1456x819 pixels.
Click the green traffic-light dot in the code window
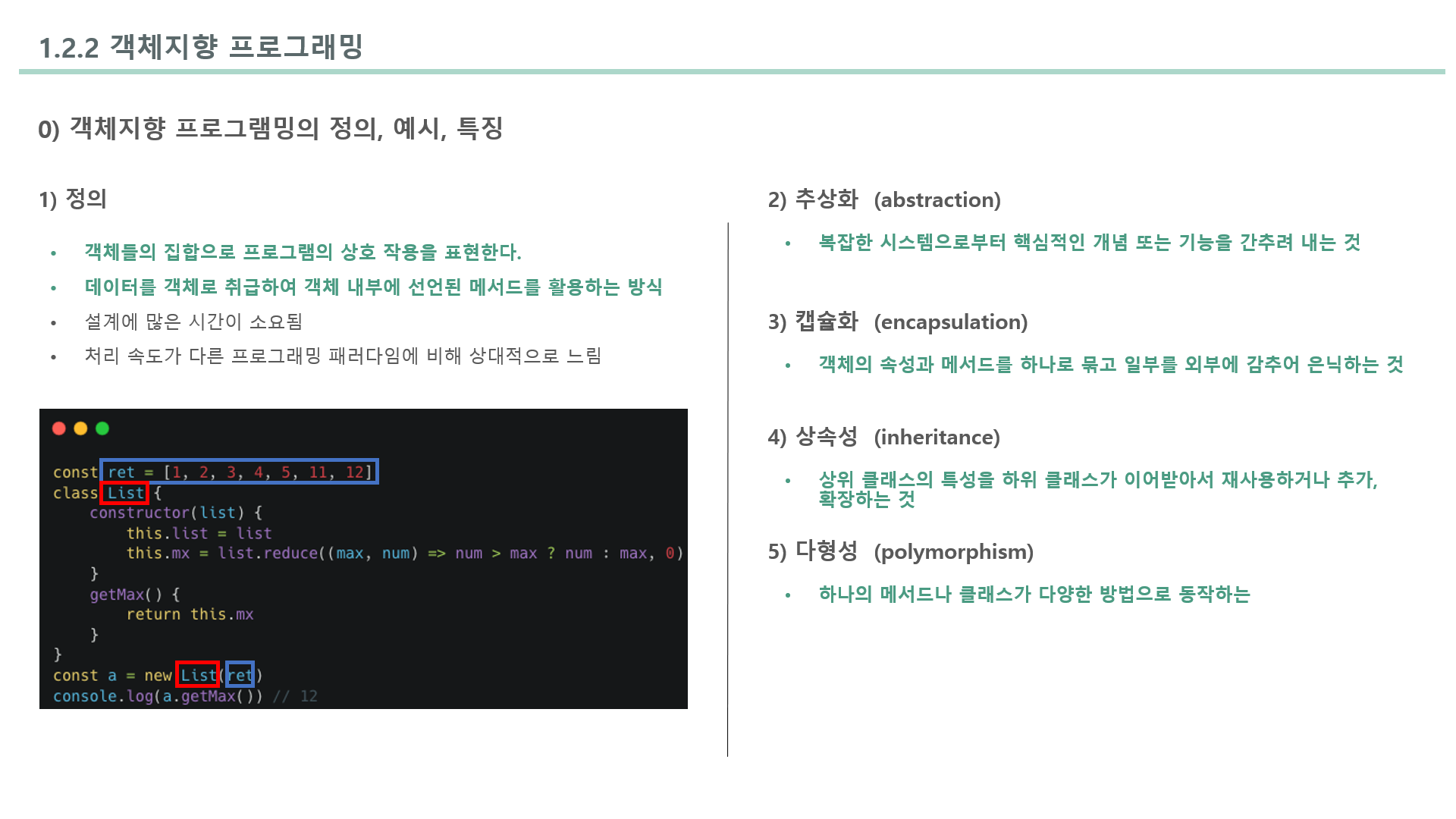(102, 428)
